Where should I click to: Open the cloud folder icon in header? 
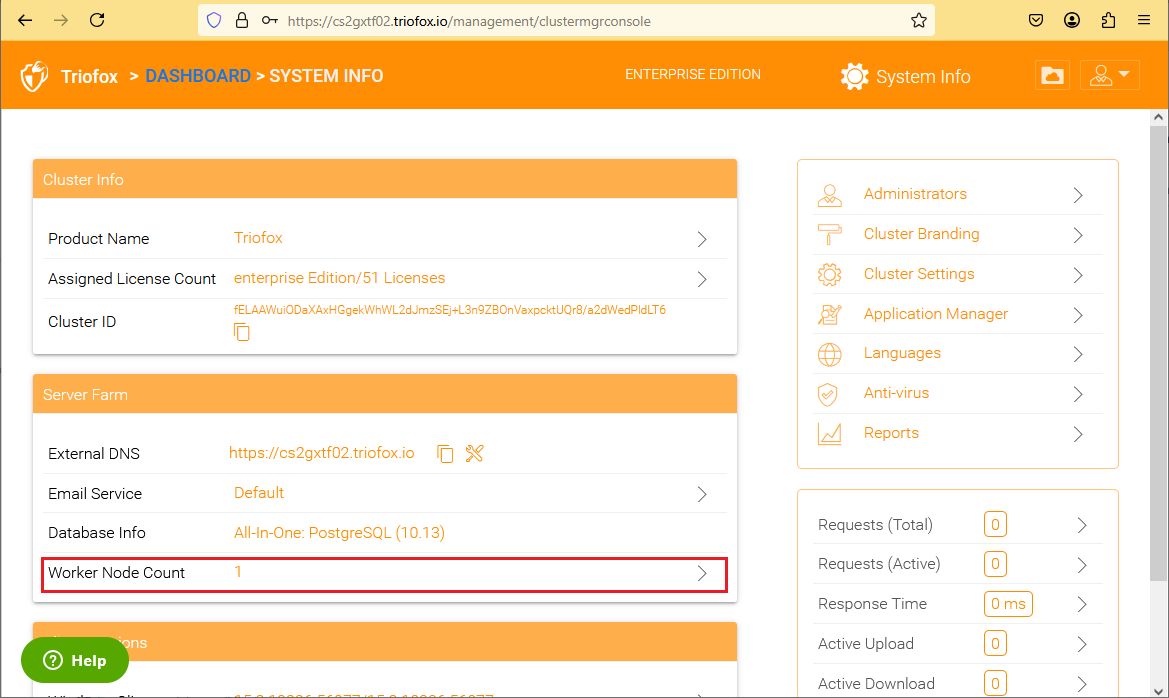point(1052,75)
